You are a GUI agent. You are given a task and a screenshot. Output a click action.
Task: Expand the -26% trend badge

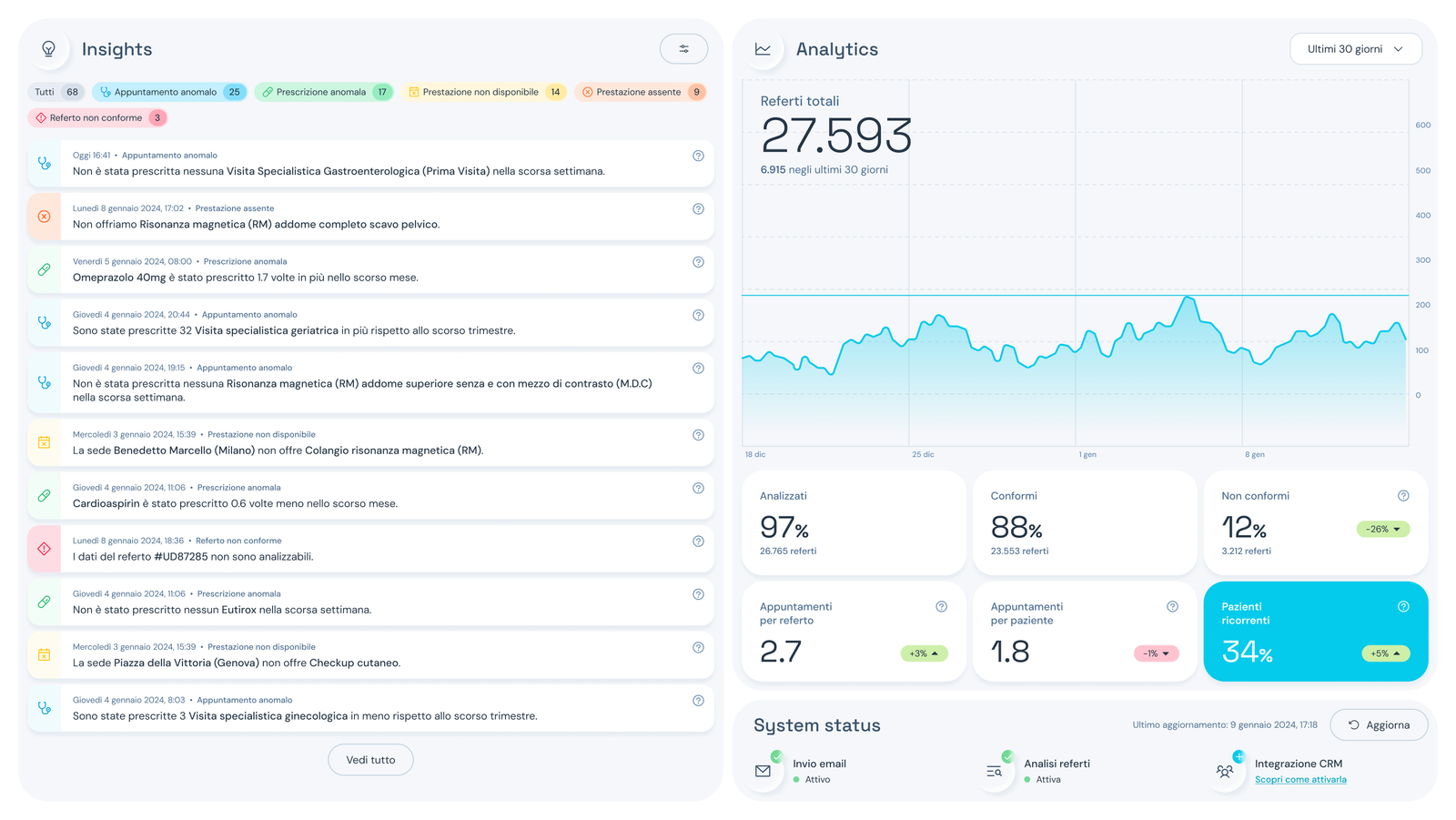tap(1382, 529)
